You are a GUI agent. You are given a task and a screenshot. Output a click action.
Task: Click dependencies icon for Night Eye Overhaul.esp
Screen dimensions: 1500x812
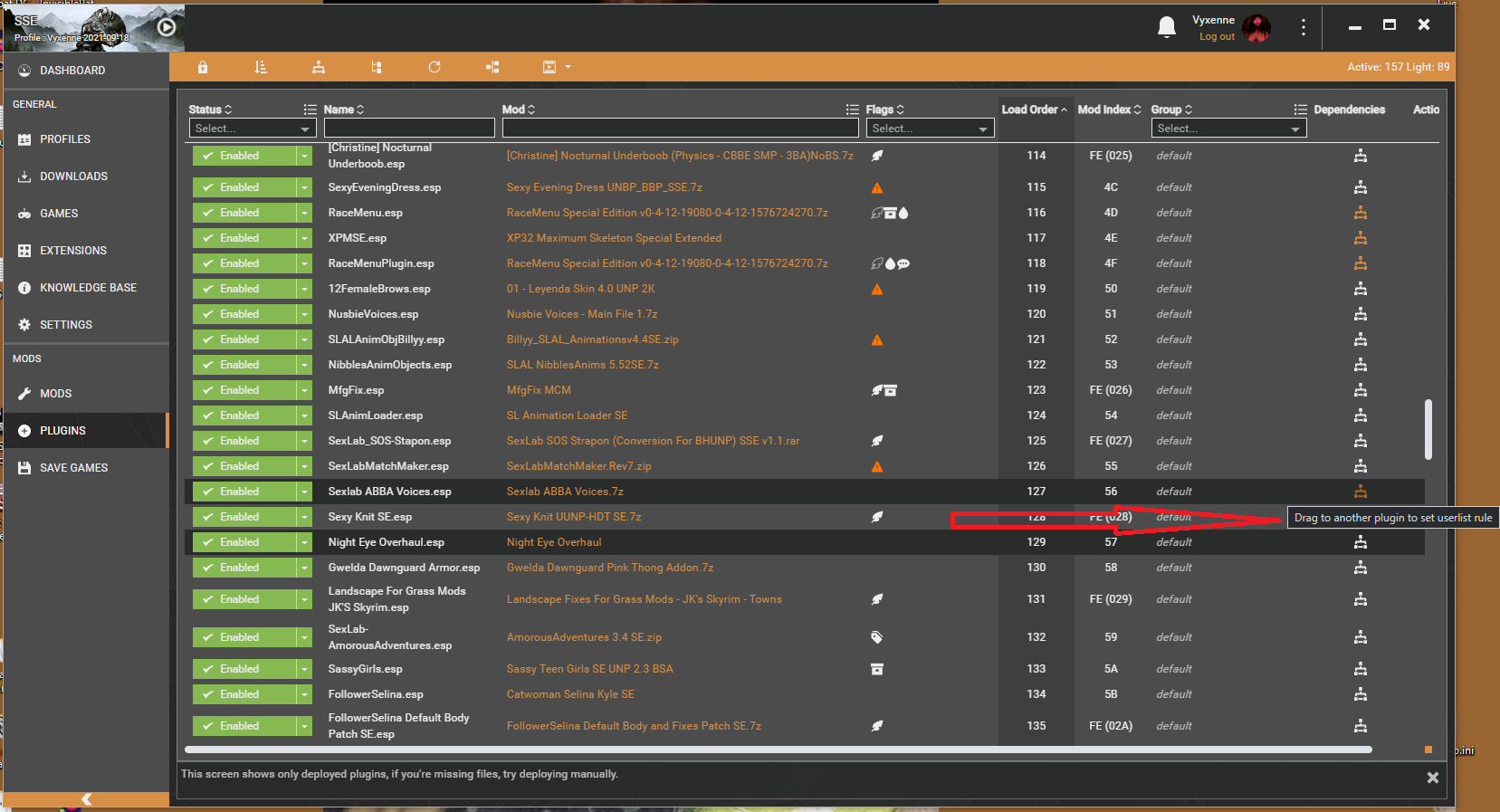[1360, 542]
